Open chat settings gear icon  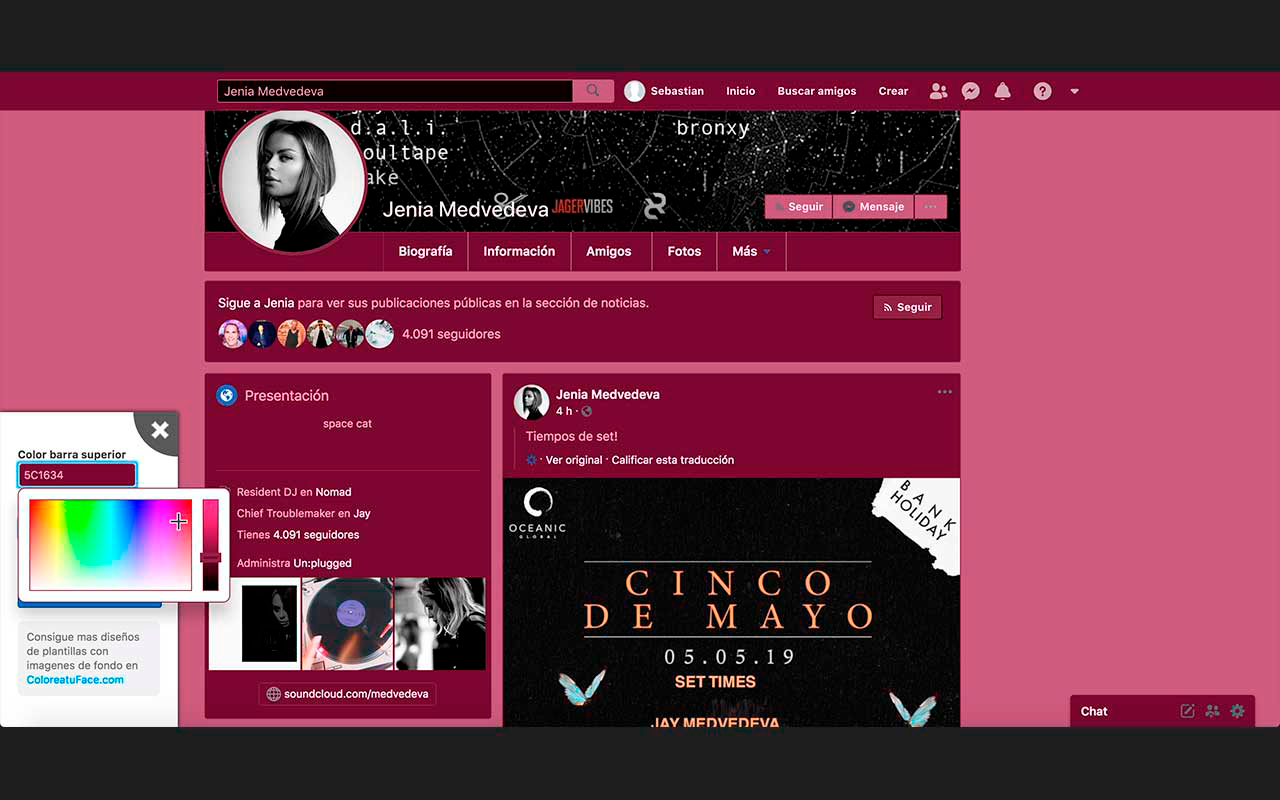1237,711
